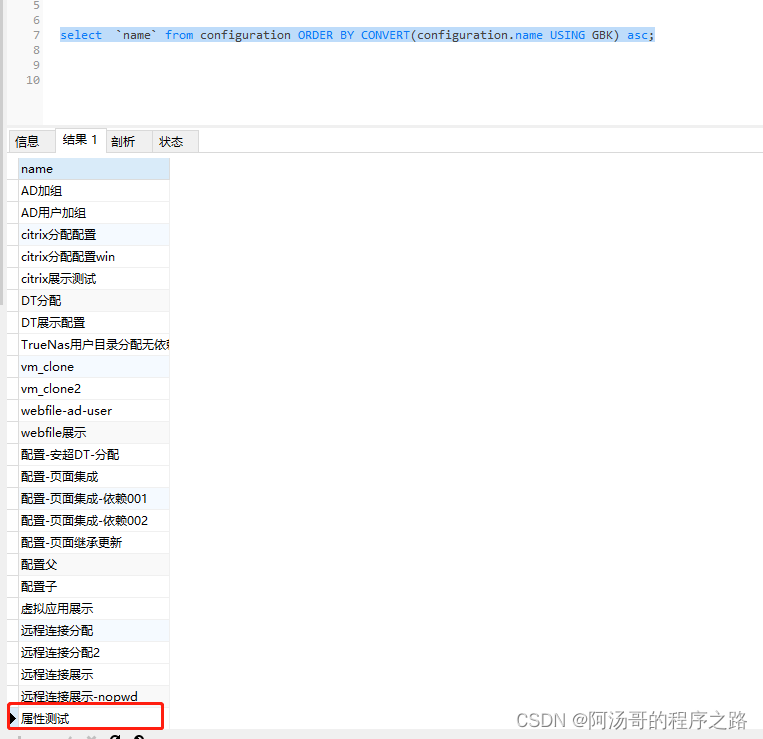Image resolution: width=763 pixels, height=739 pixels.
Task: Select the row 配置父
Action: point(94,564)
